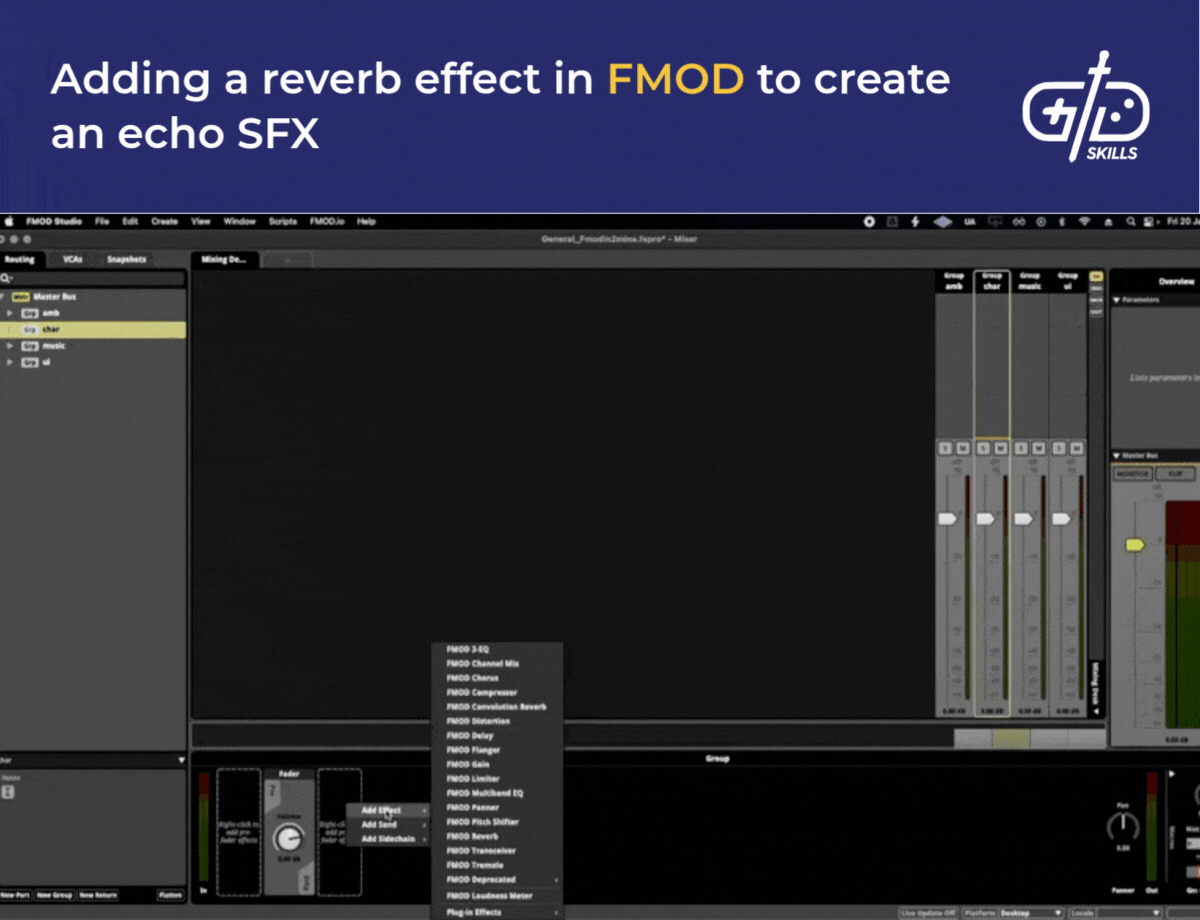Expand the music group in the routing tree
Viewport: 1200px width, 920px height.
tap(10, 346)
